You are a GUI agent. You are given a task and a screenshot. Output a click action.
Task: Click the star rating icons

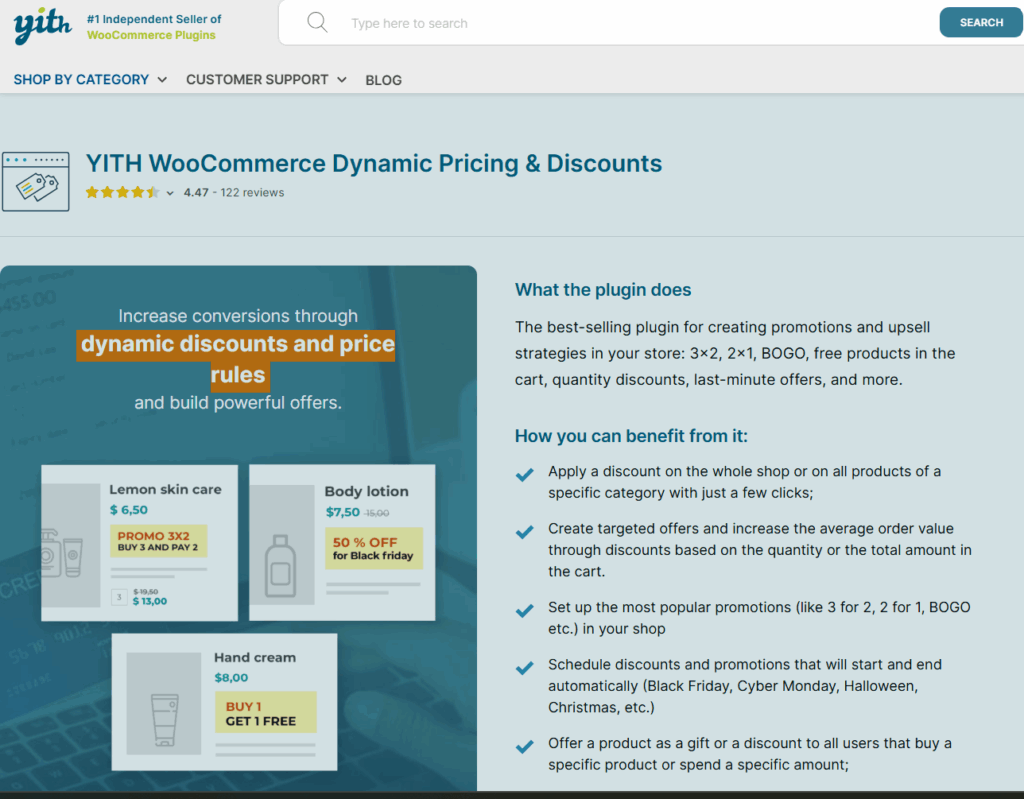coord(122,192)
